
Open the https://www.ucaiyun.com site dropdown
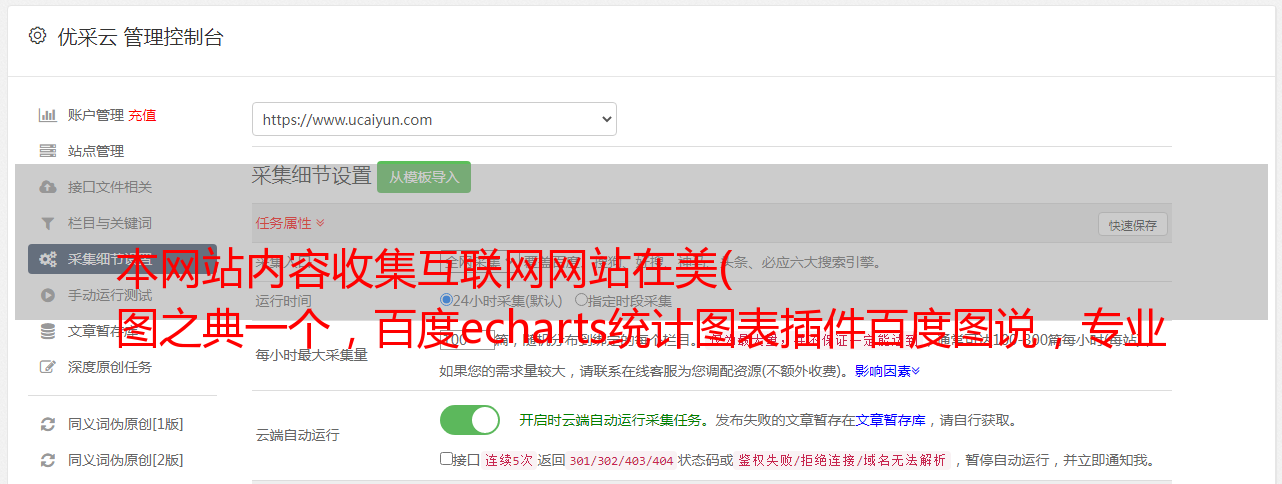click(434, 119)
